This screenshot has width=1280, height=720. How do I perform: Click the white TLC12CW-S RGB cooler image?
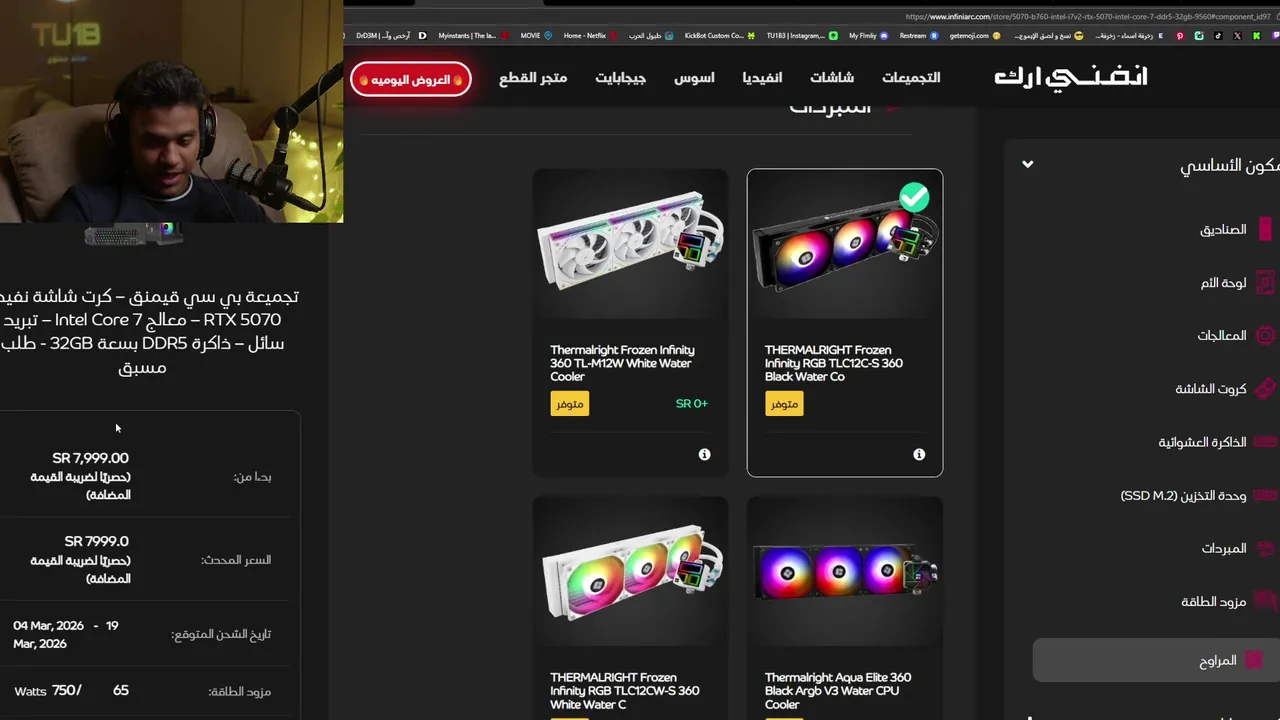click(x=630, y=573)
